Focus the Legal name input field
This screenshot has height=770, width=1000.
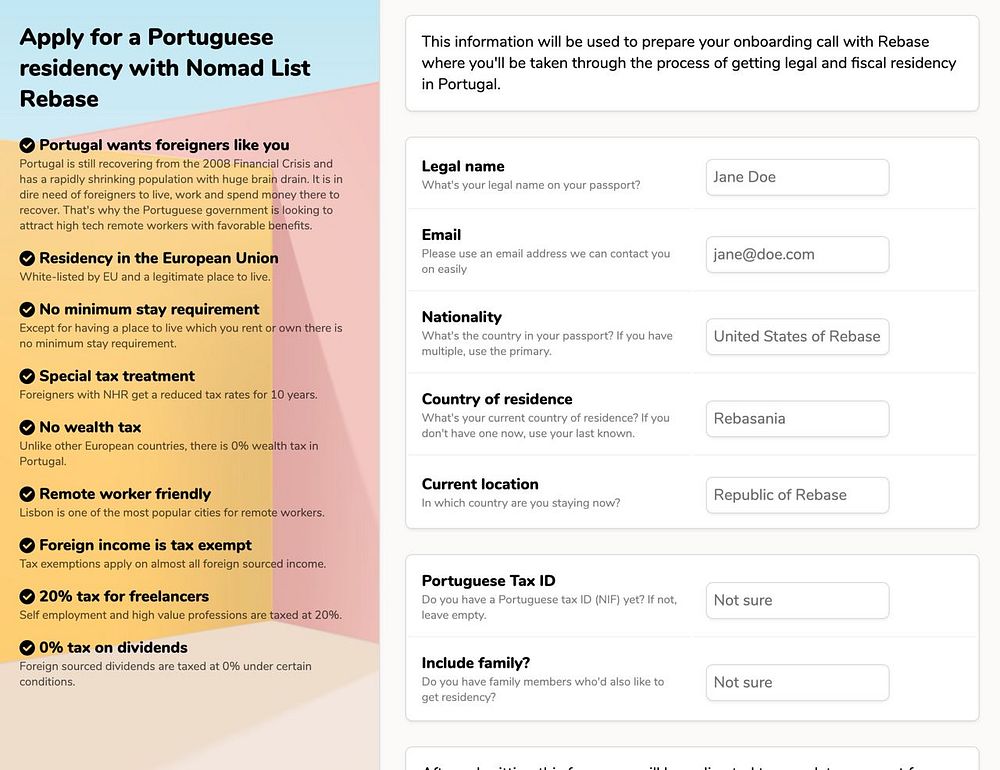(797, 177)
